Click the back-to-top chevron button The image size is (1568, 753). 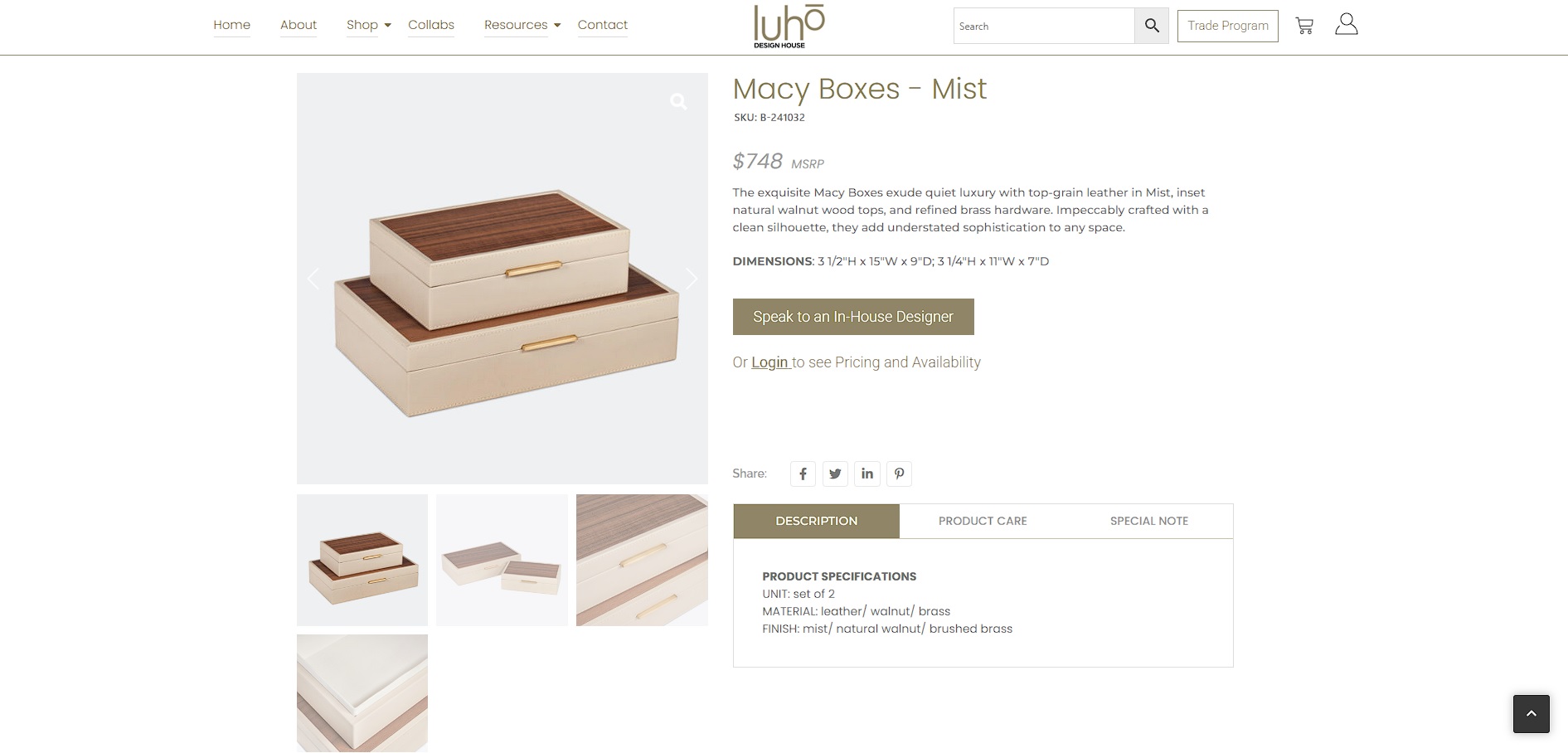1532,714
